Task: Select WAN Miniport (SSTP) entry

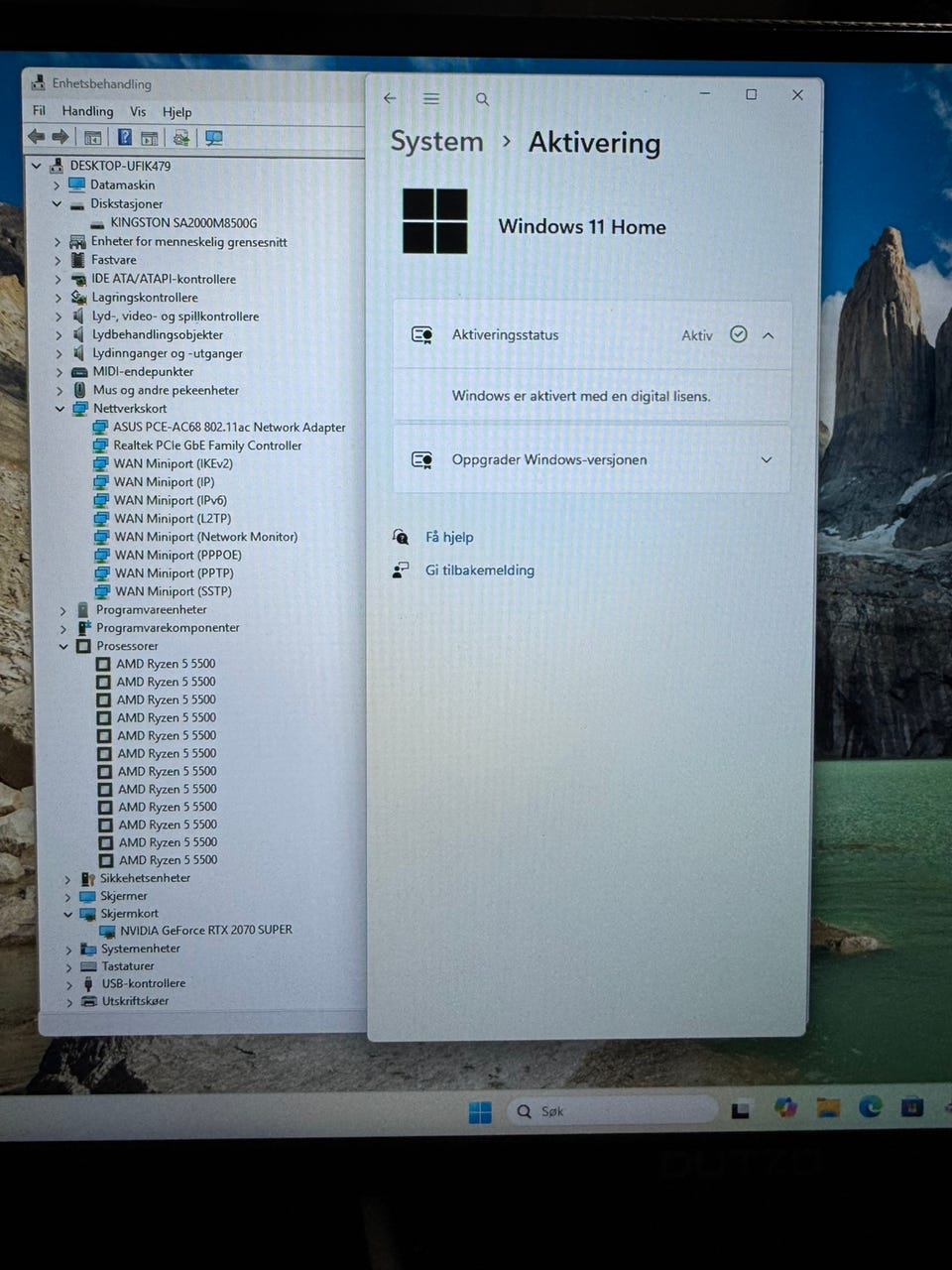Action: click(174, 591)
